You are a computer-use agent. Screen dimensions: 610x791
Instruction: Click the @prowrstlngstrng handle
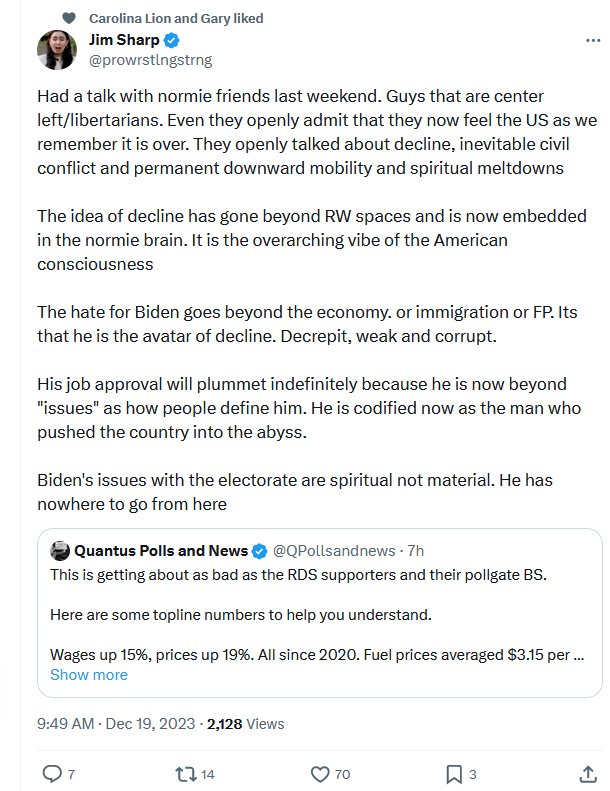coord(151,60)
